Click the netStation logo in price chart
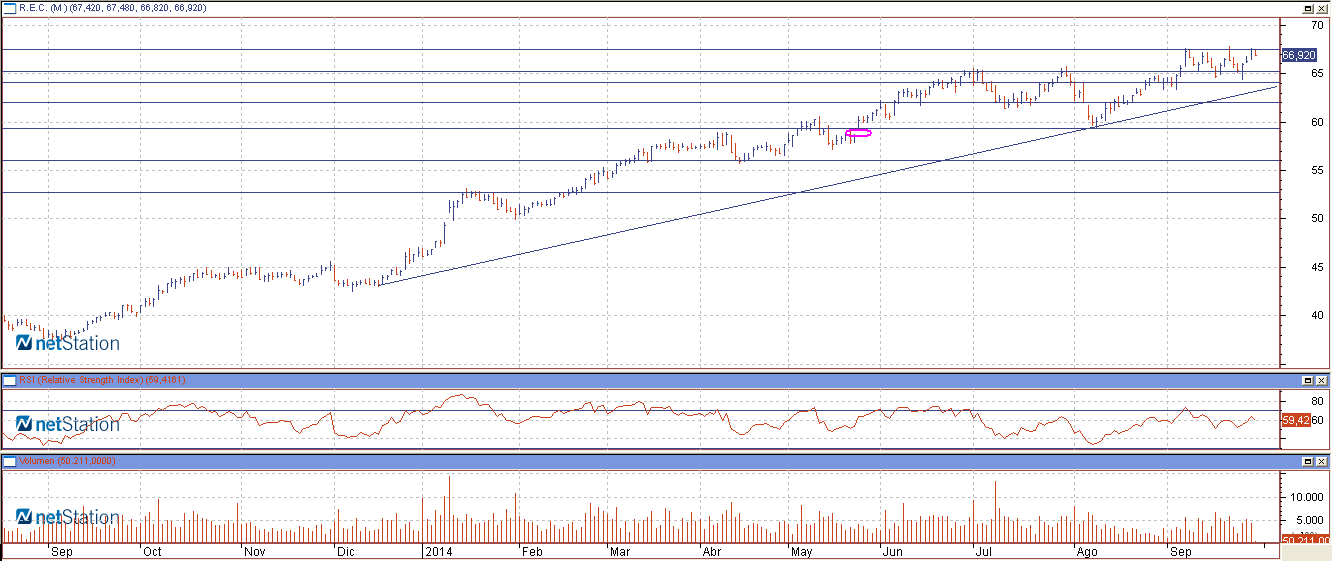This screenshot has width=1332, height=561. [x=67, y=343]
